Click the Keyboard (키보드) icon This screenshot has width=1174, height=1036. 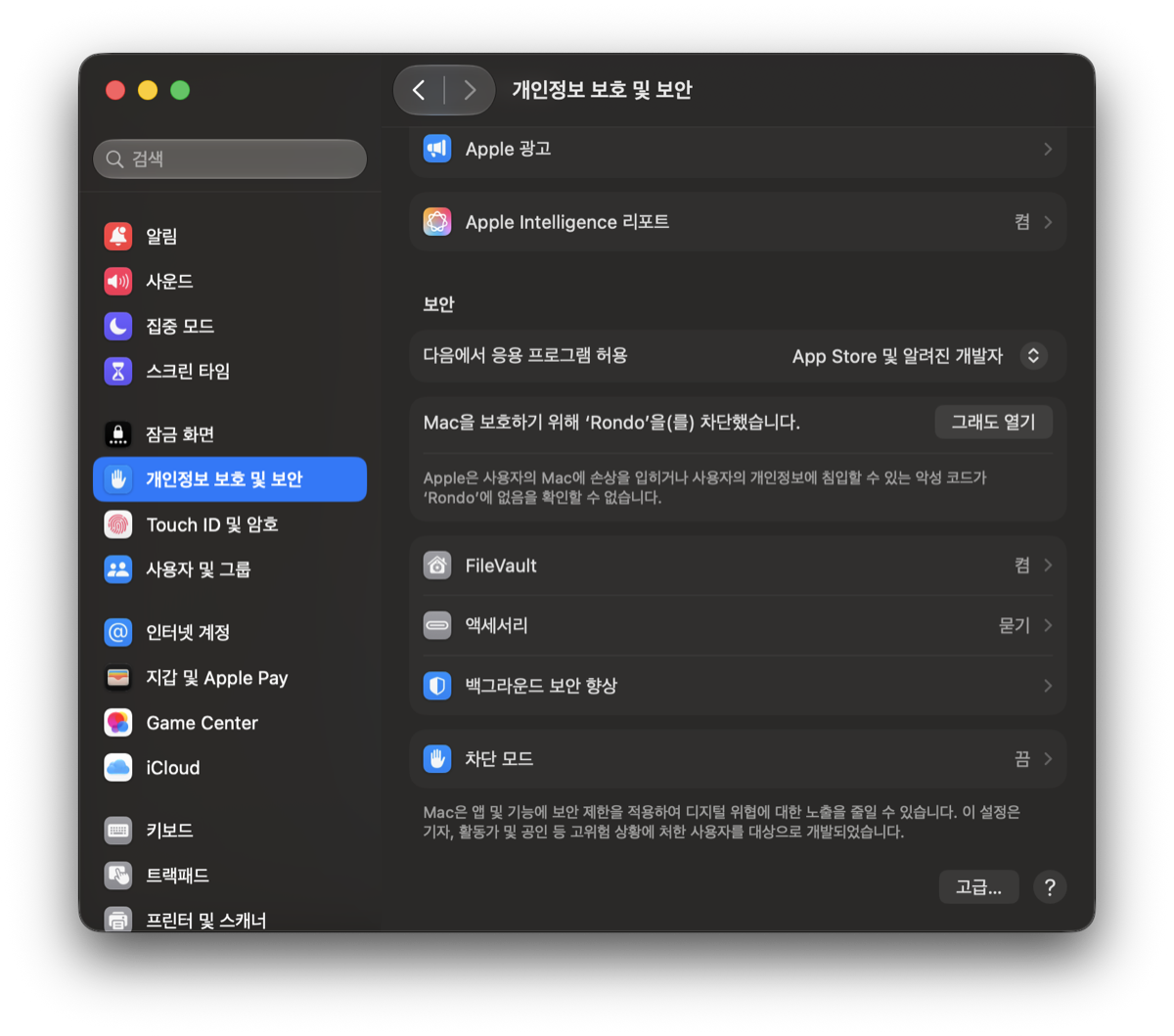click(118, 830)
